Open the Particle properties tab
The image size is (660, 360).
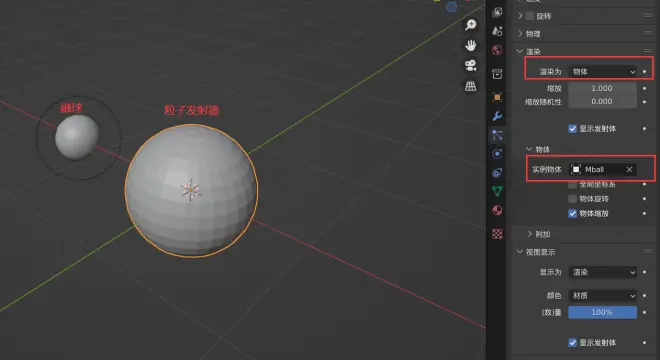[x=497, y=135]
